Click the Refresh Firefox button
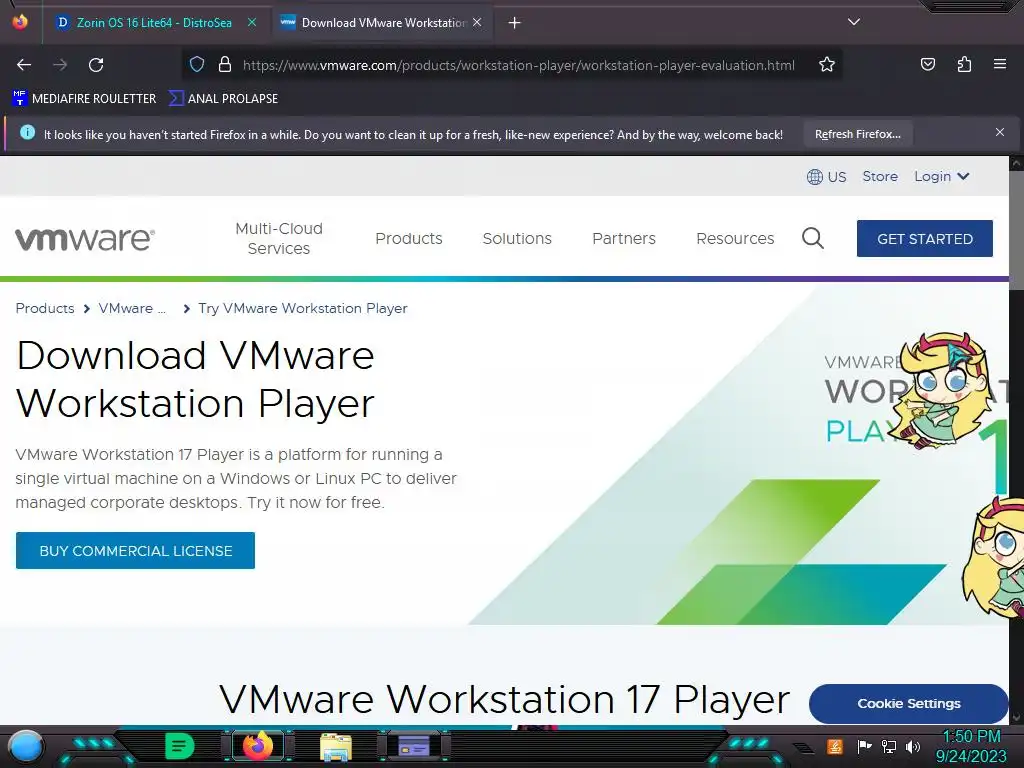The image size is (1024, 768). pos(857,135)
